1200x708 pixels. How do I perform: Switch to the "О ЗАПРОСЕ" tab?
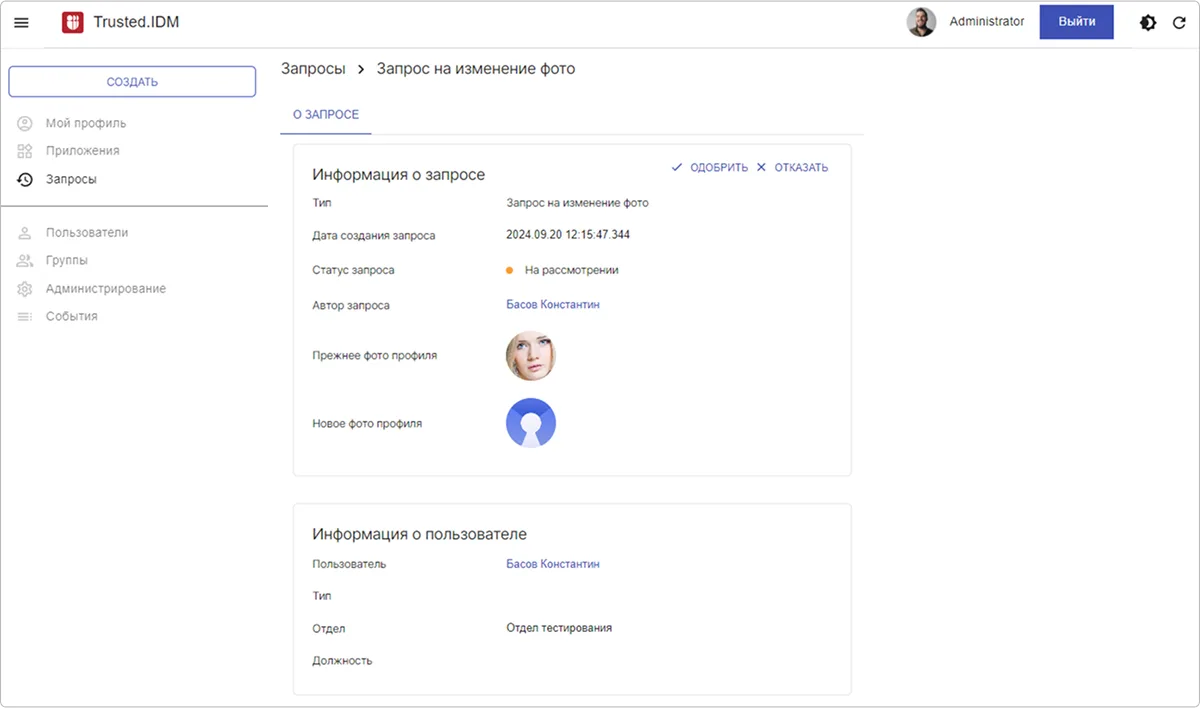point(325,115)
